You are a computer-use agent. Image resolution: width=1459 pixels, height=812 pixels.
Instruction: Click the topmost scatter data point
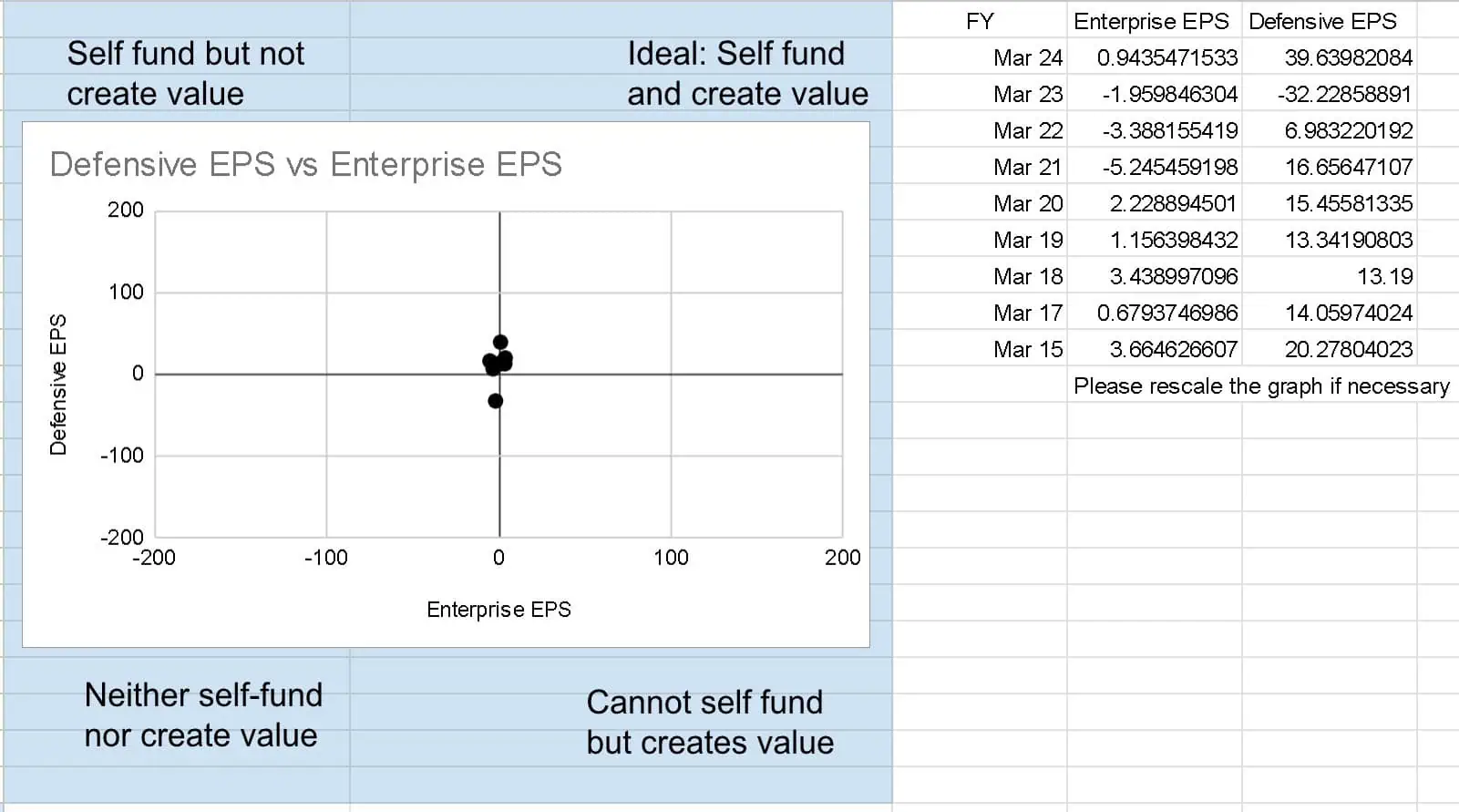[500, 343]
